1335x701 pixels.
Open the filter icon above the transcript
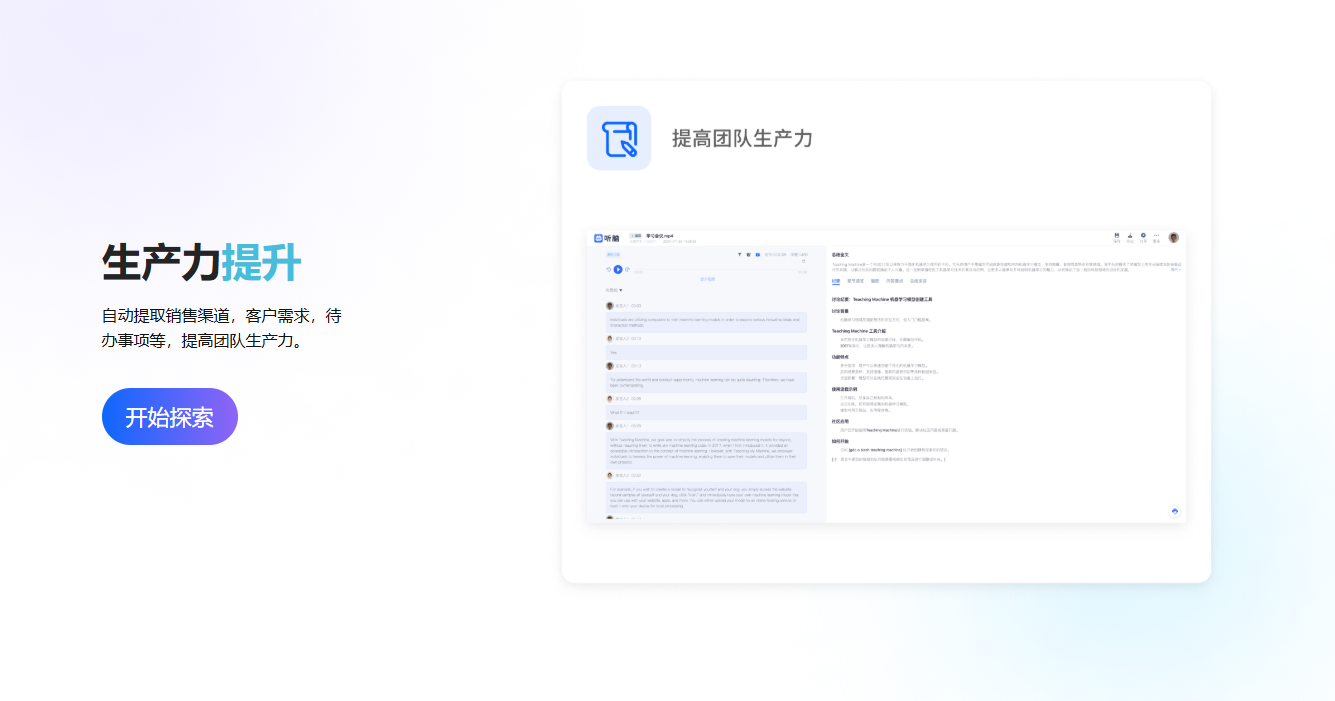(740, 254)
